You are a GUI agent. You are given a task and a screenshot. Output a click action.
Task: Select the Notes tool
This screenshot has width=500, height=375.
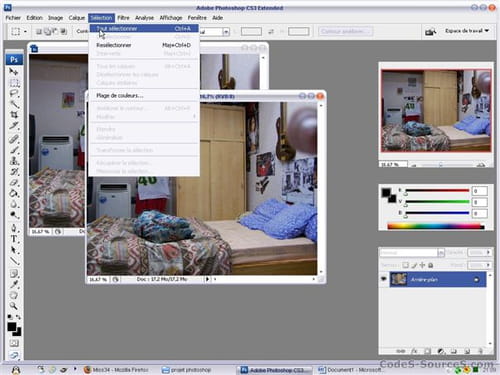pos(14,274)
